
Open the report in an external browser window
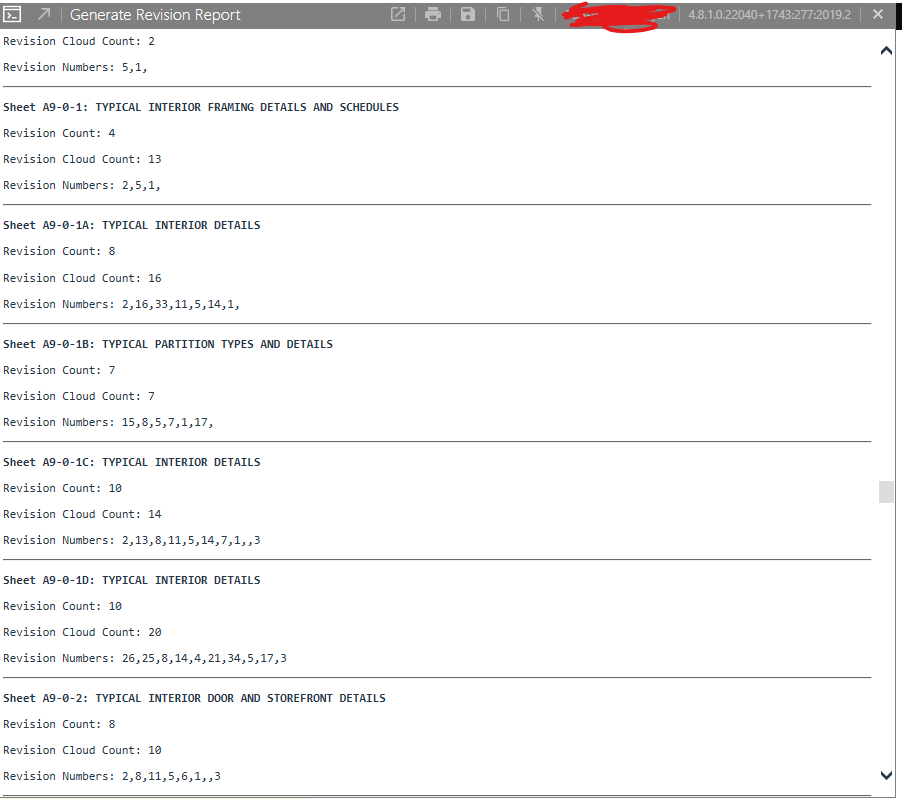pyautogui.click(x=397, y=14)
